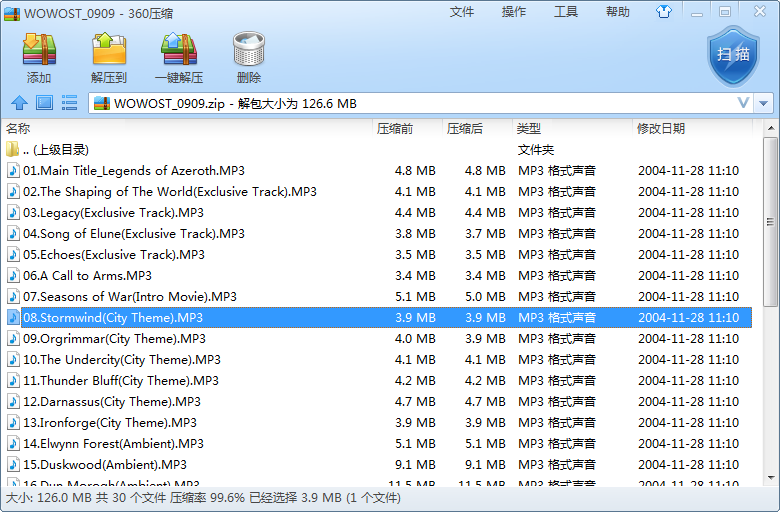
Task: Click 5.0 MB compressed size of Seasons of War
Action: [486, 297]
